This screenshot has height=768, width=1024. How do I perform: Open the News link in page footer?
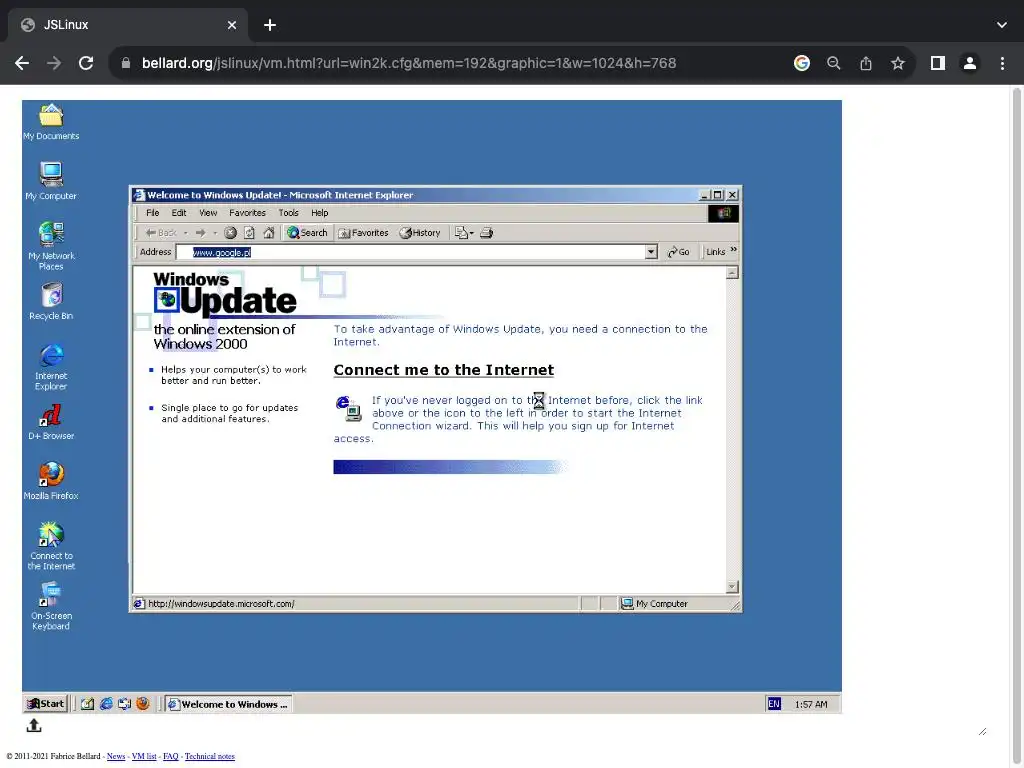pos(116,756)
